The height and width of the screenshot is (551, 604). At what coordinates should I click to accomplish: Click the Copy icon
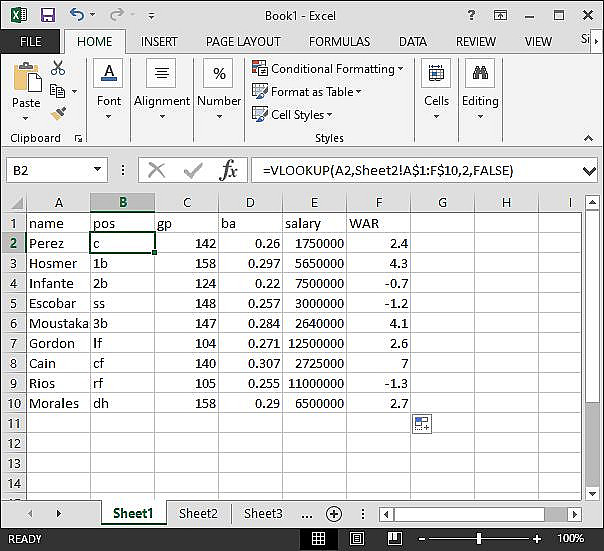[x=57, y=91]
